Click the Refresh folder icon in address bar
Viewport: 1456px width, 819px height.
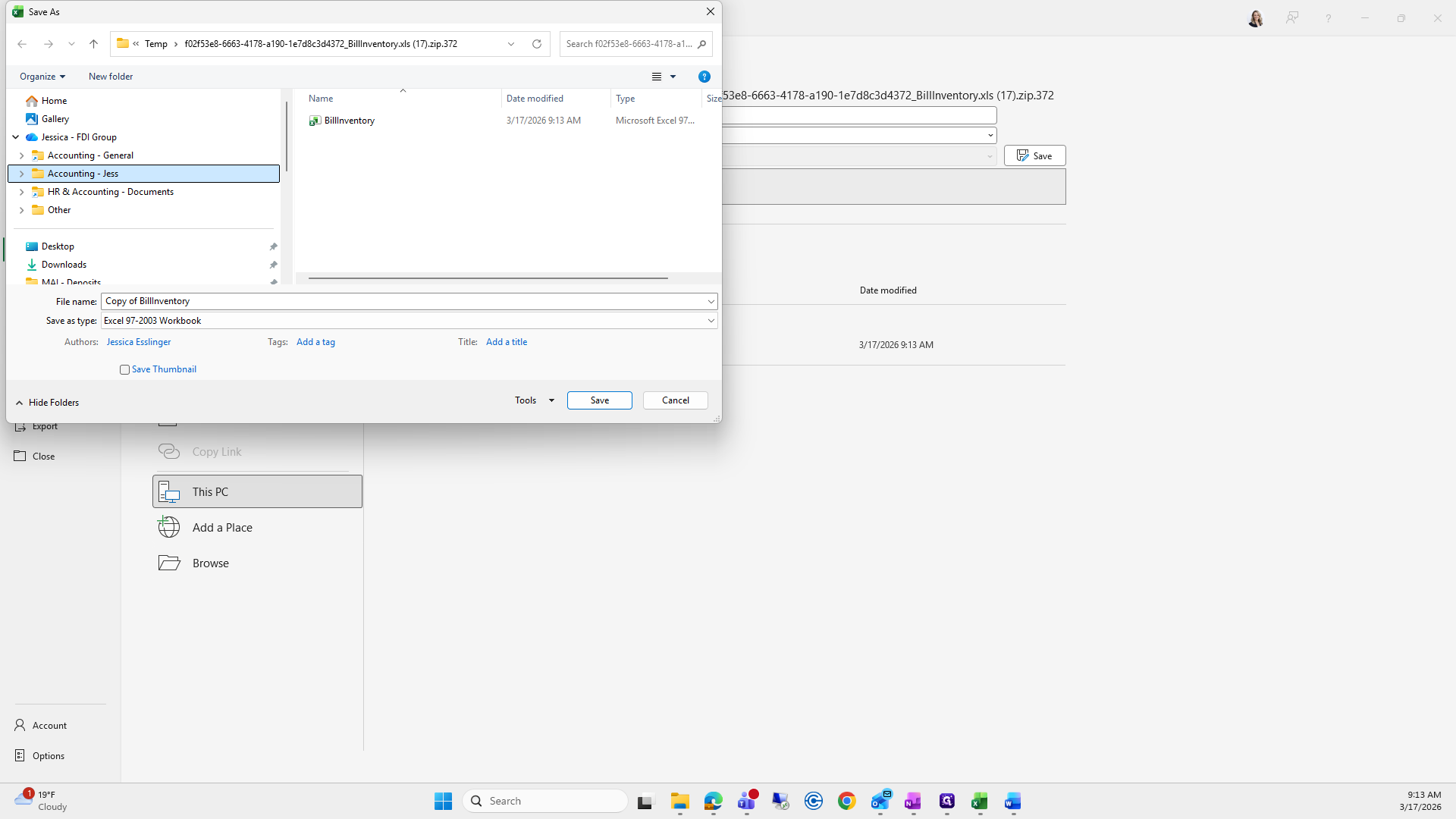[537, 44]
